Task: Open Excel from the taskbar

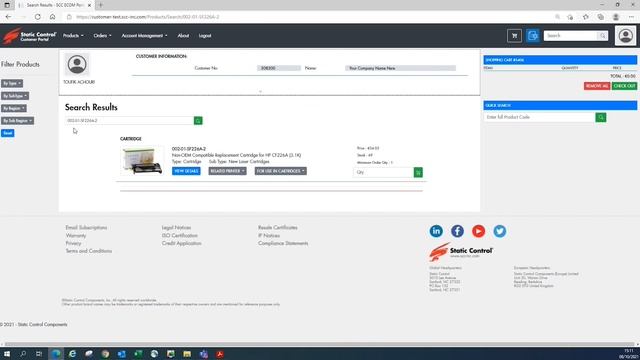Action: pyautogui.click(x=138, y=354)
